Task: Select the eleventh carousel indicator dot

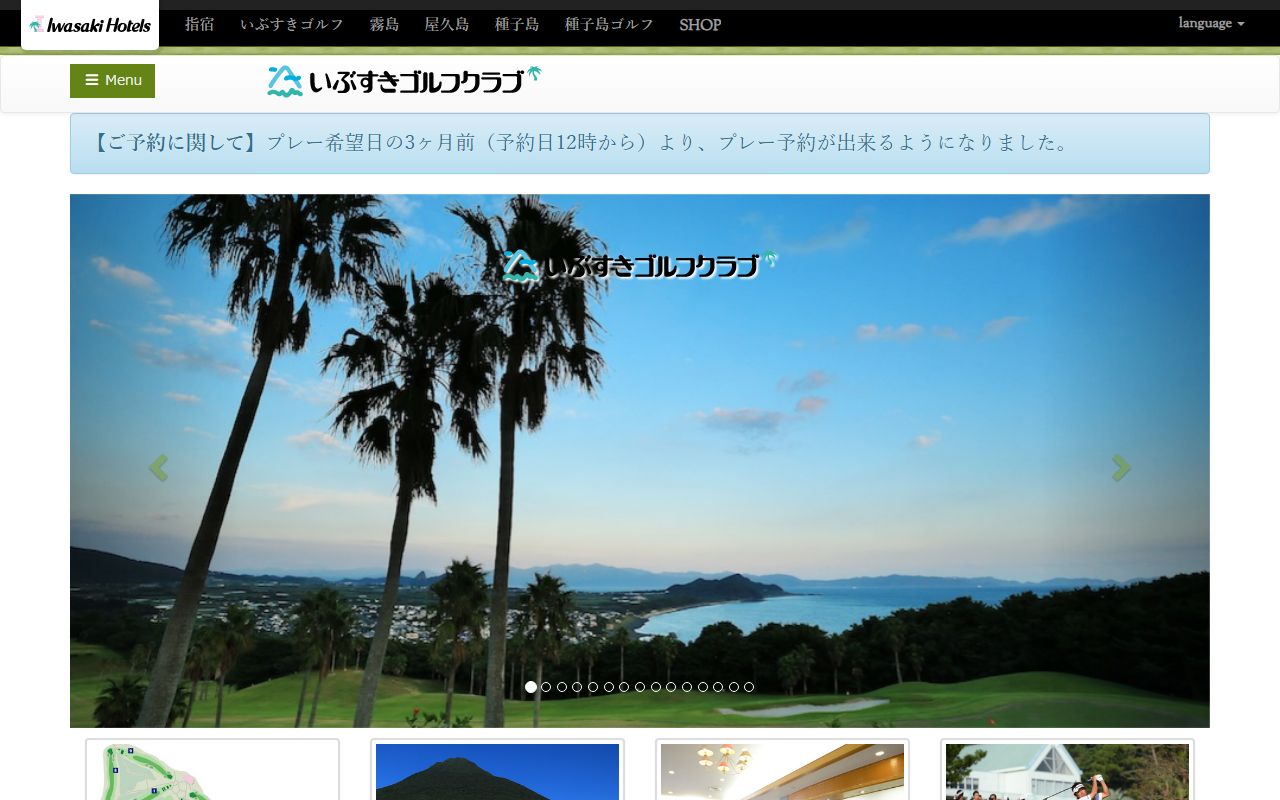Action: point(687,687)
